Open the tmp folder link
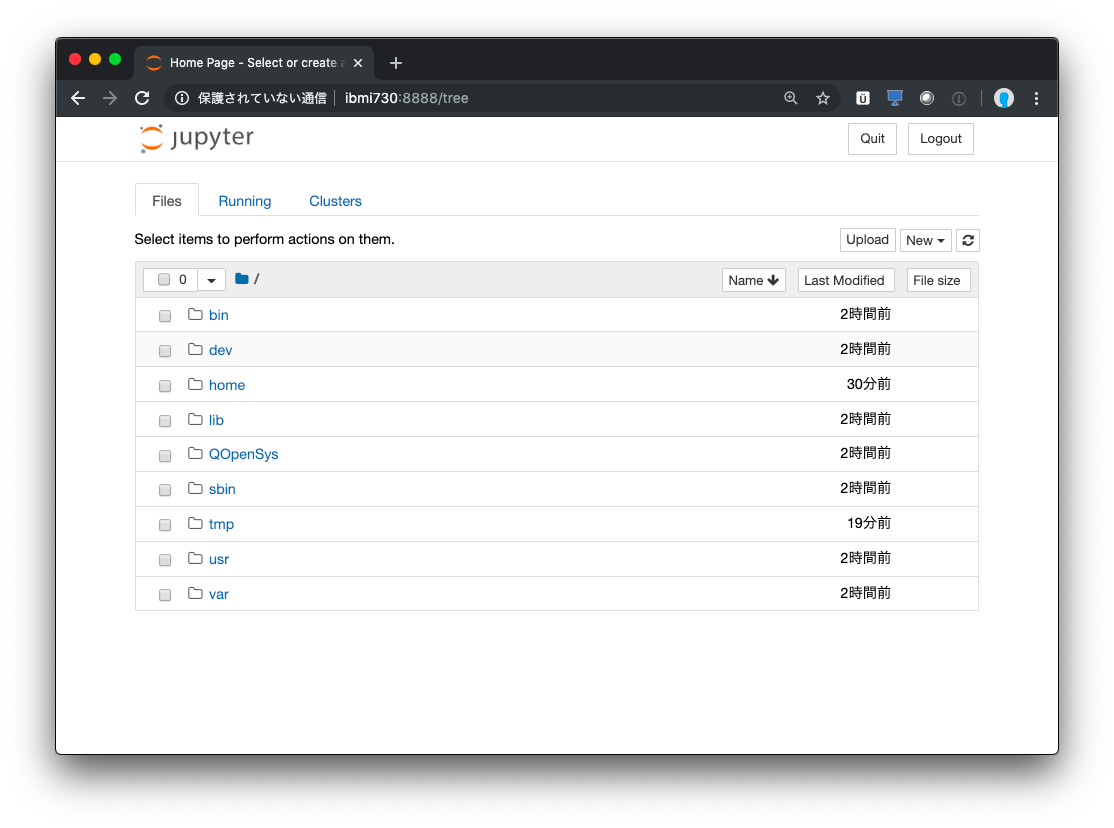This screenshot has width=1114, height=828. point(221,524)
